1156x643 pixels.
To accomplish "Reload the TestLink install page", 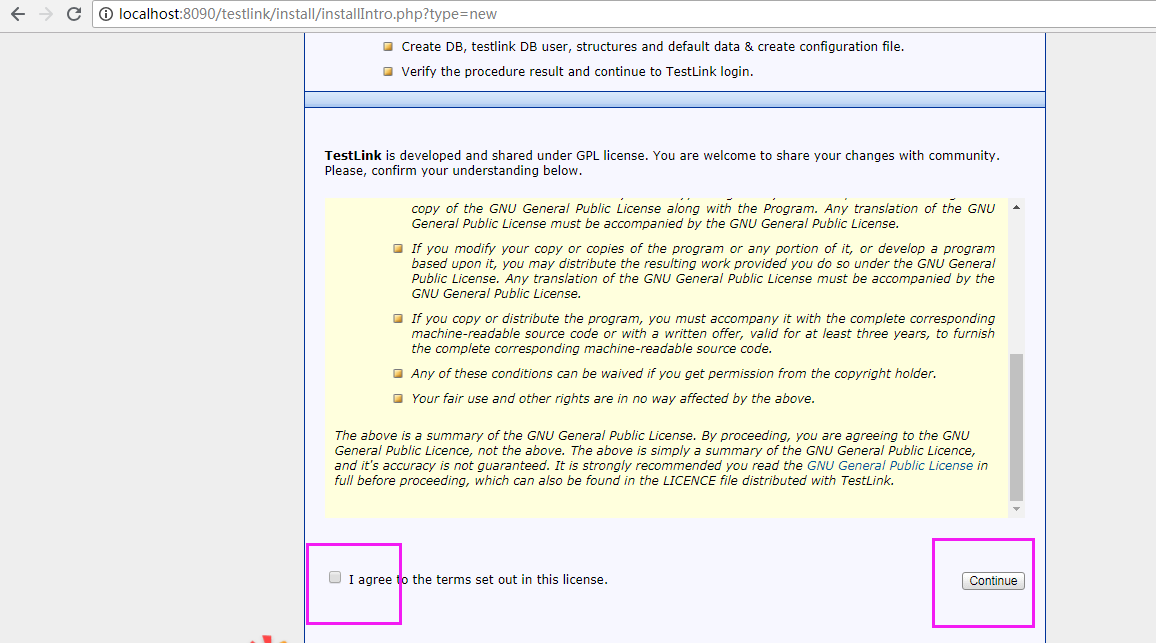I will tap(74, 14).
